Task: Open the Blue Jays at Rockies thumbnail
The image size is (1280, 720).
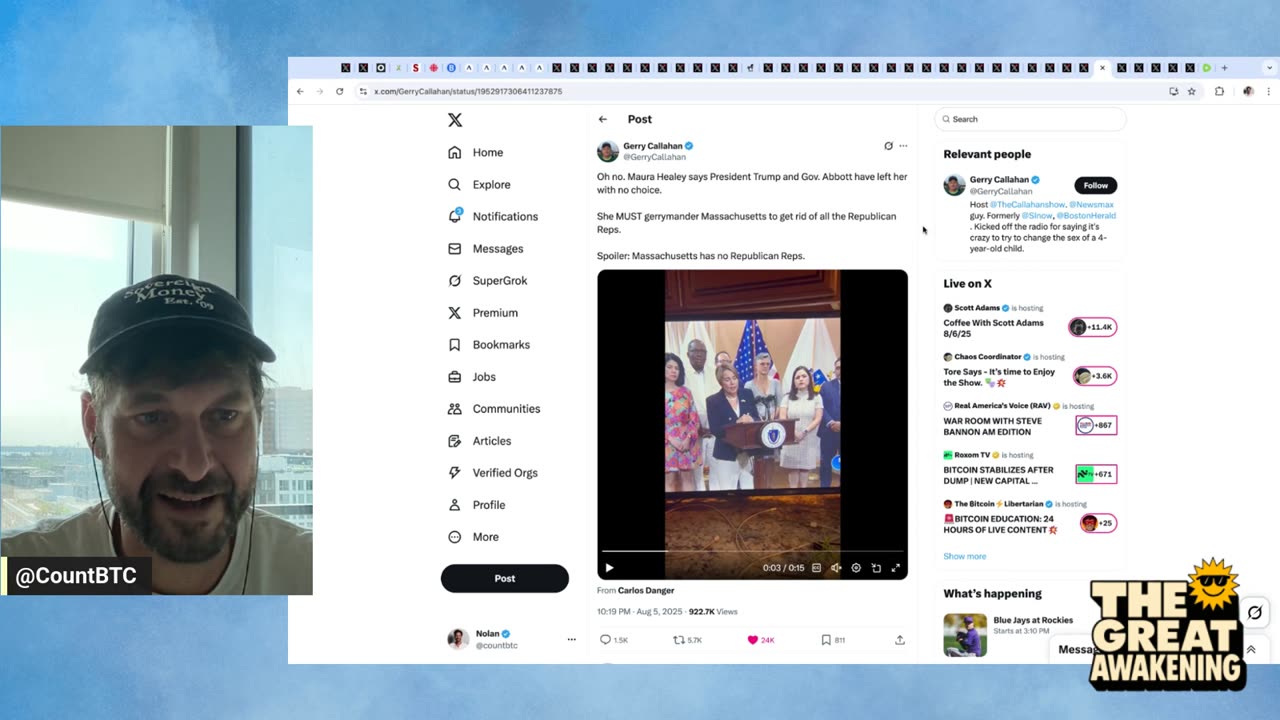Action: (x=965, y=635)
